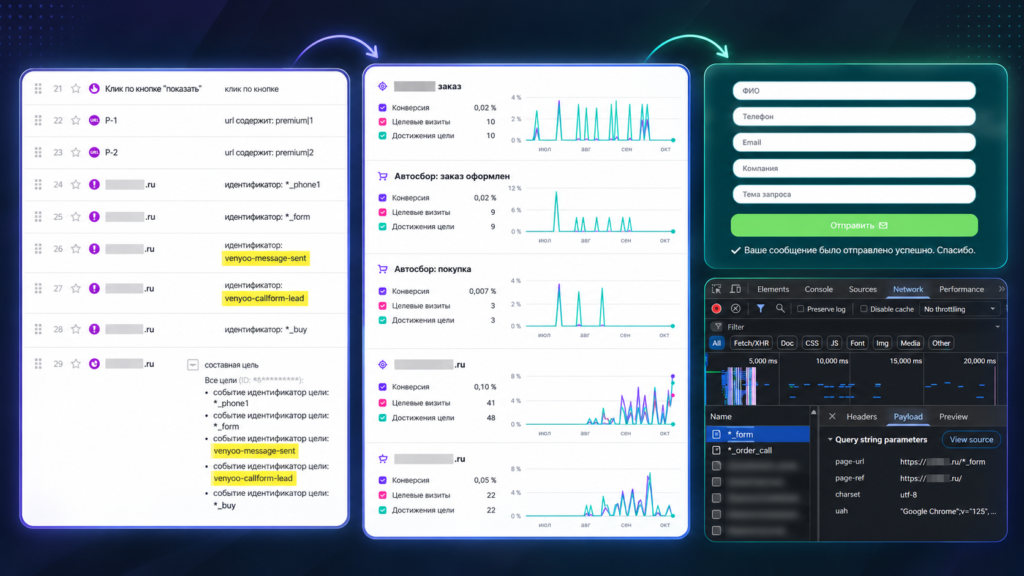This screenshot has height=576, width=1024.
Task: Select the inspect element picker icon
Action: click(716, 289)
